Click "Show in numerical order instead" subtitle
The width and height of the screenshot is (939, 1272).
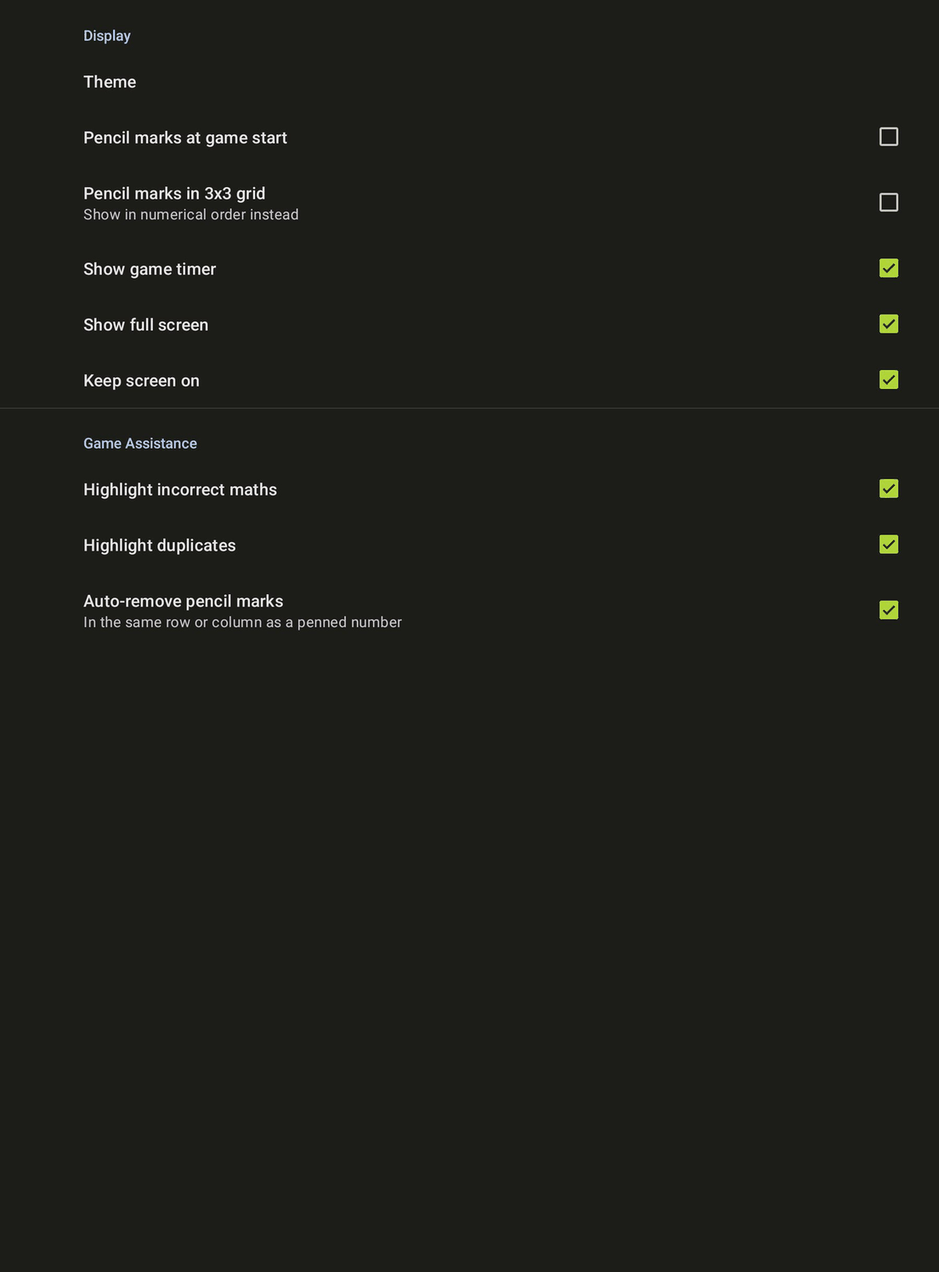click(x=191, y=215)
